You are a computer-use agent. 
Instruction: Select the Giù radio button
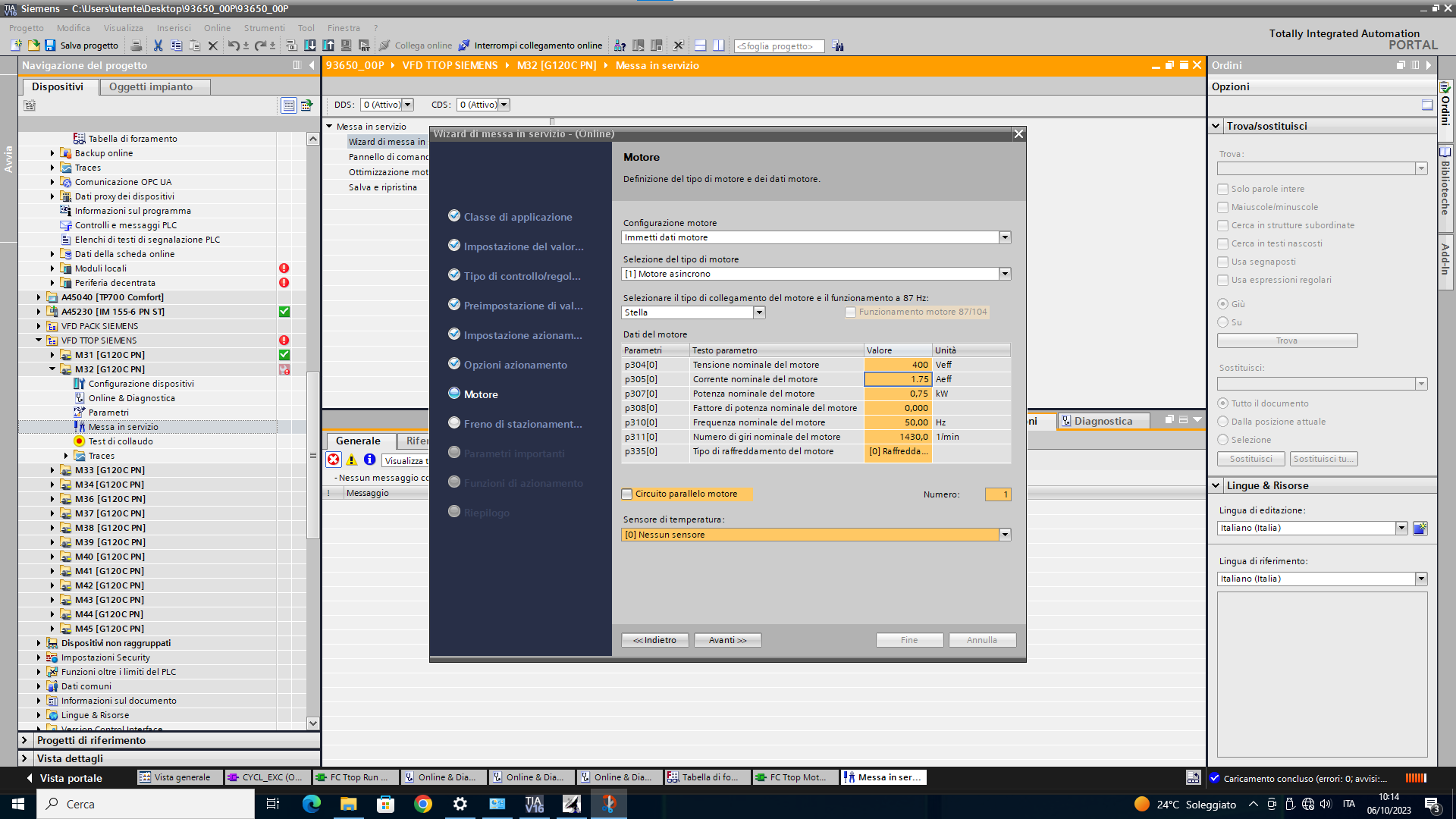tap(1222, 304)
